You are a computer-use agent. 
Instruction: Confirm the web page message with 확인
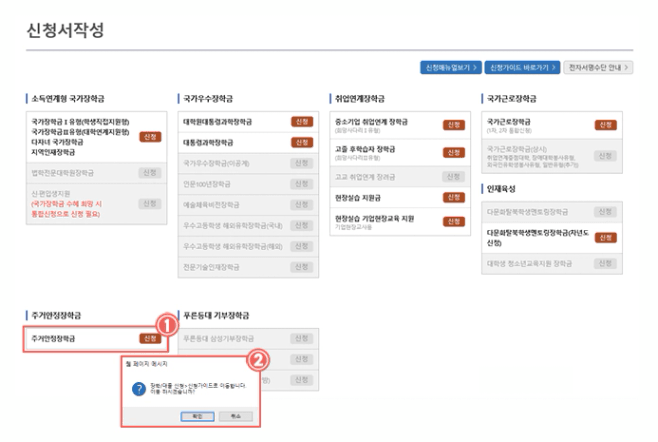[x=197, y=416]
